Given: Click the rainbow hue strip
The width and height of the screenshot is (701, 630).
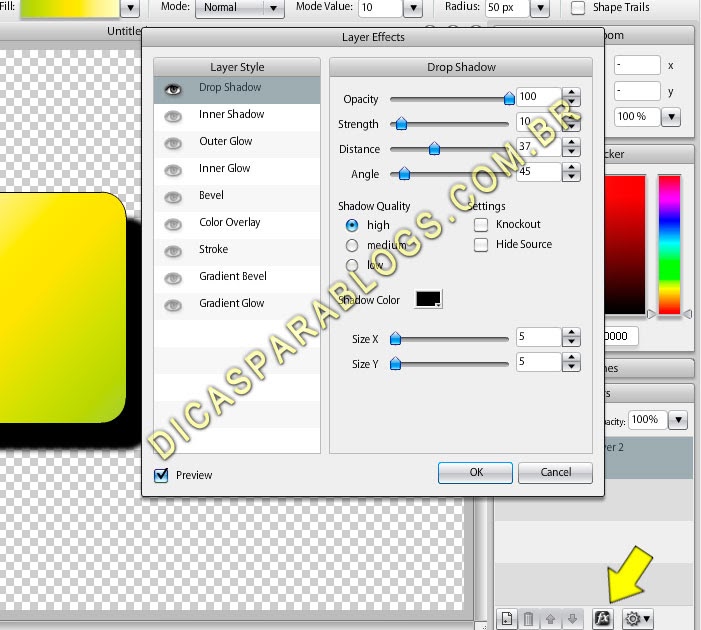Looking at the screenshot, I should 669,245.
